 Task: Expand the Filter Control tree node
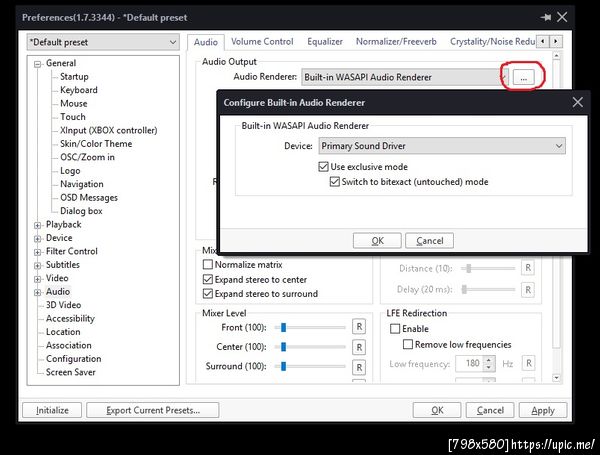[x=38, y=252]
